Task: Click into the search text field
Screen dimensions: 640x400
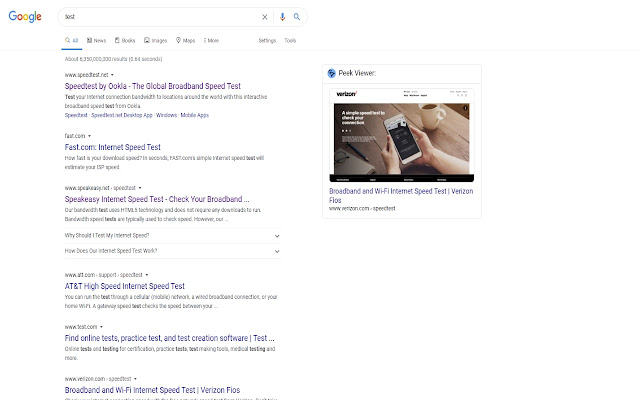Action: pos(159,17)
